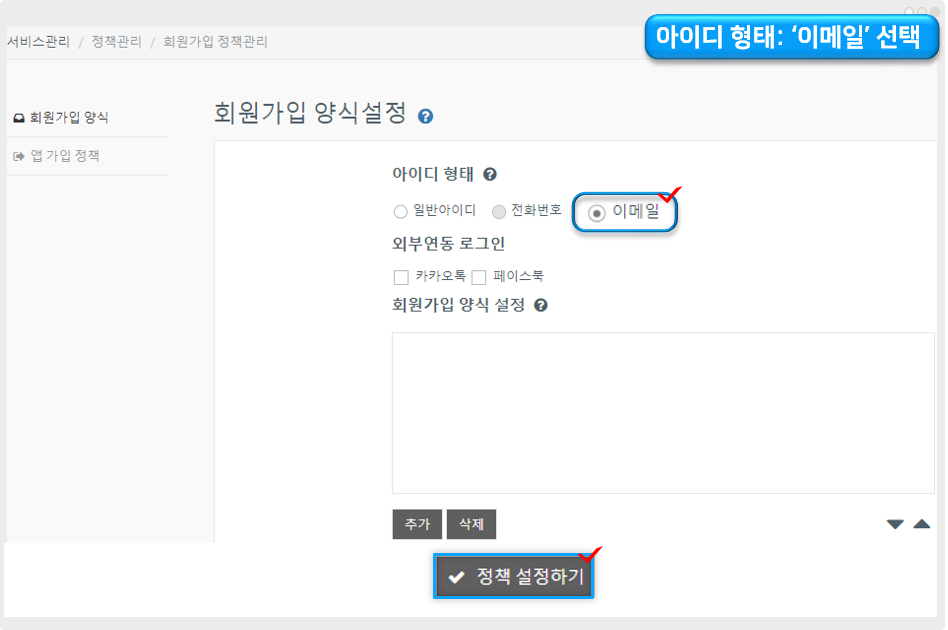Select the 일반아이디 radio button
The width and height of the screenshot is (948, 630).
401,212
